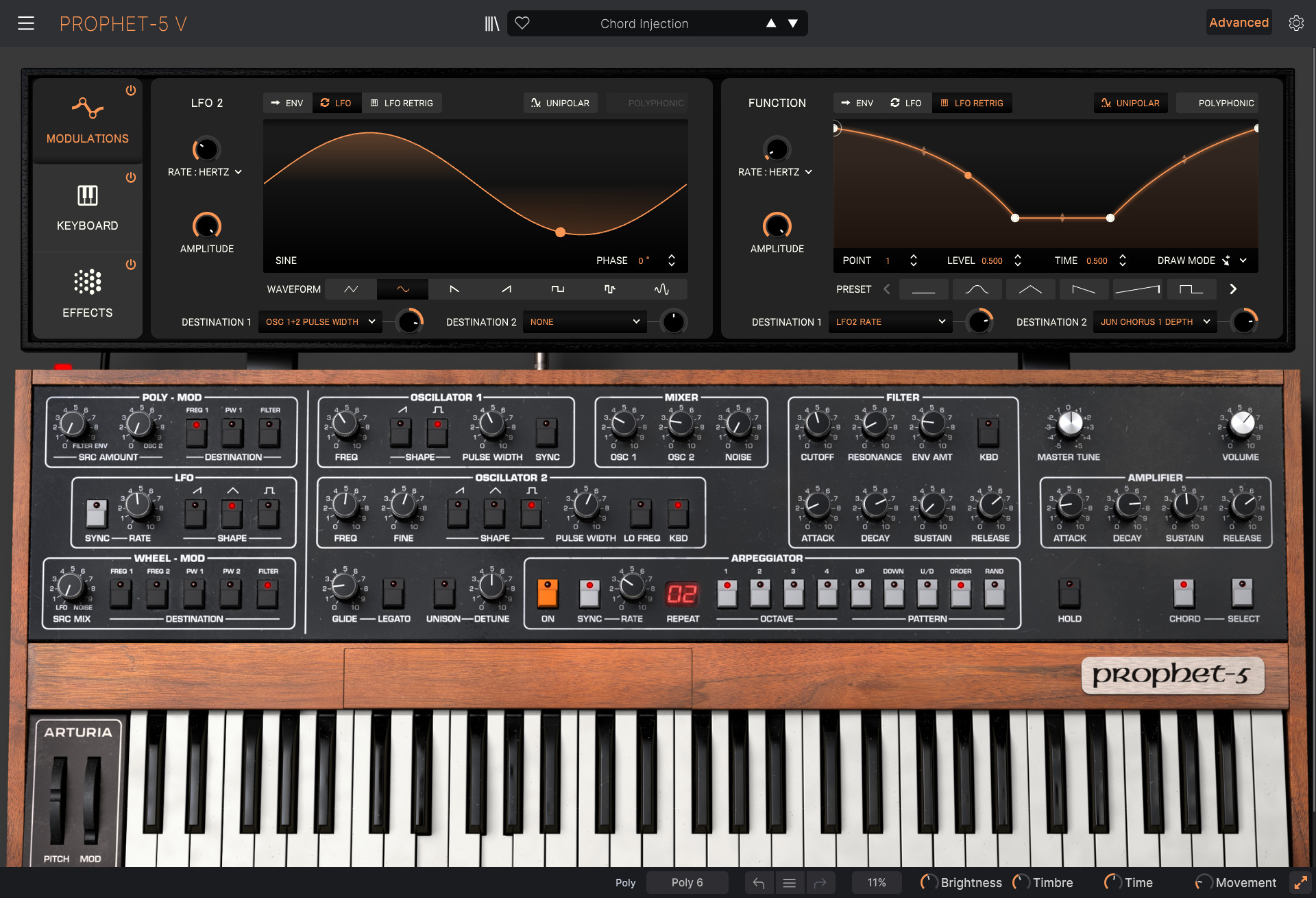
Task: Open the preset library browser icon
Action: tap(492, 23)
